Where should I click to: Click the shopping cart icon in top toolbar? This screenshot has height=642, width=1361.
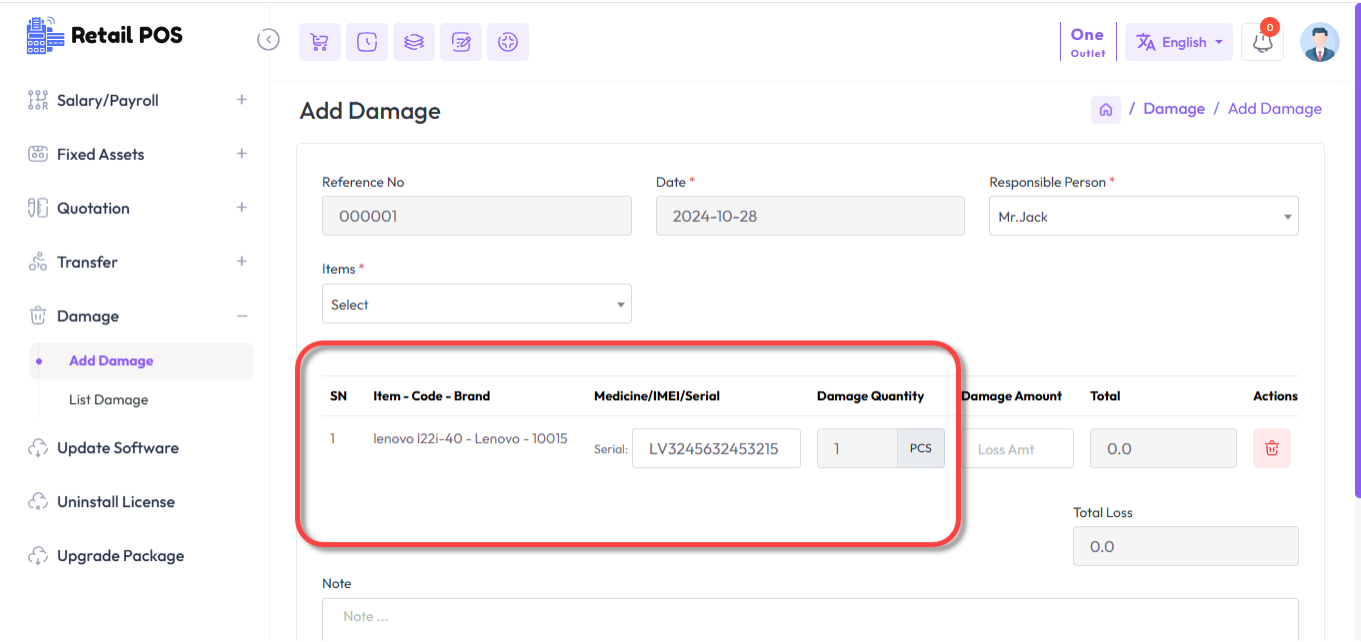[319, 42]
